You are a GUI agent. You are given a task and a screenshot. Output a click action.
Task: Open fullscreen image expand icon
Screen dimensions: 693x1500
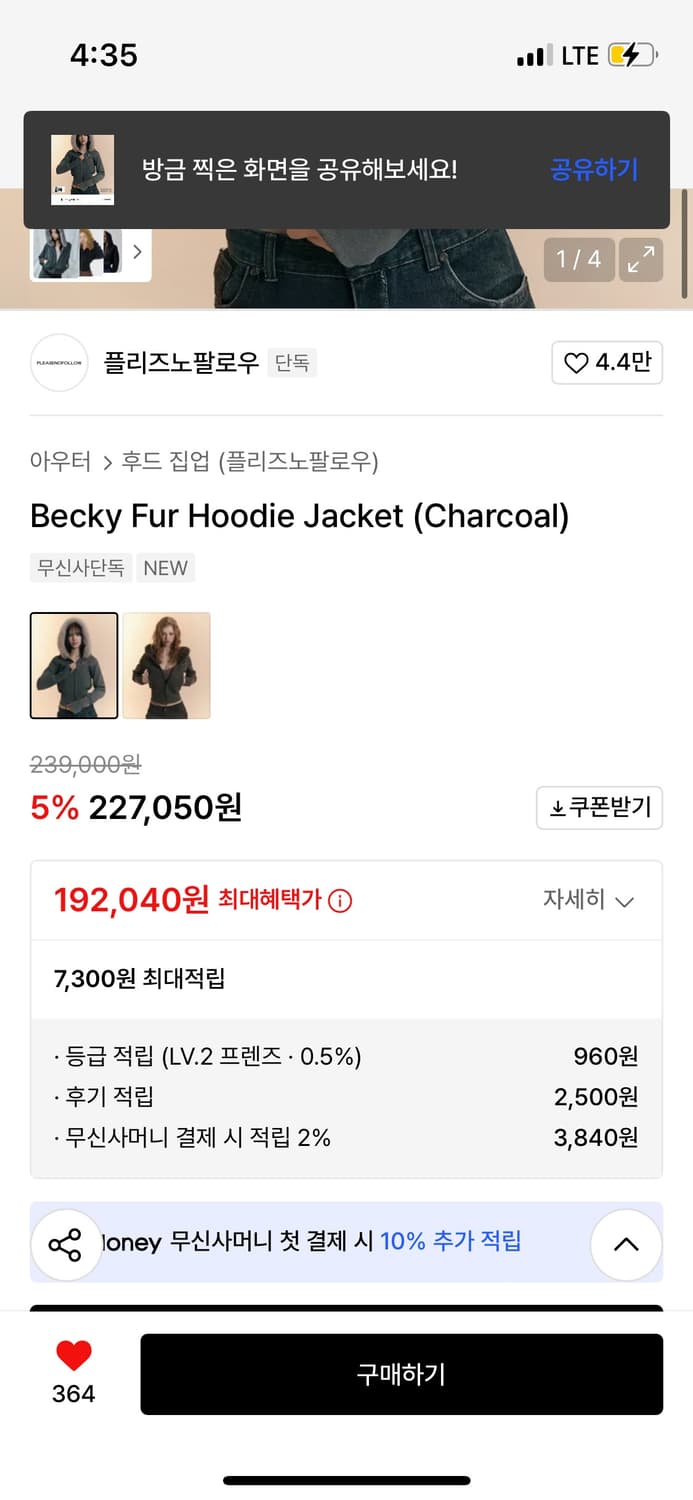click(x=640, y=260)
